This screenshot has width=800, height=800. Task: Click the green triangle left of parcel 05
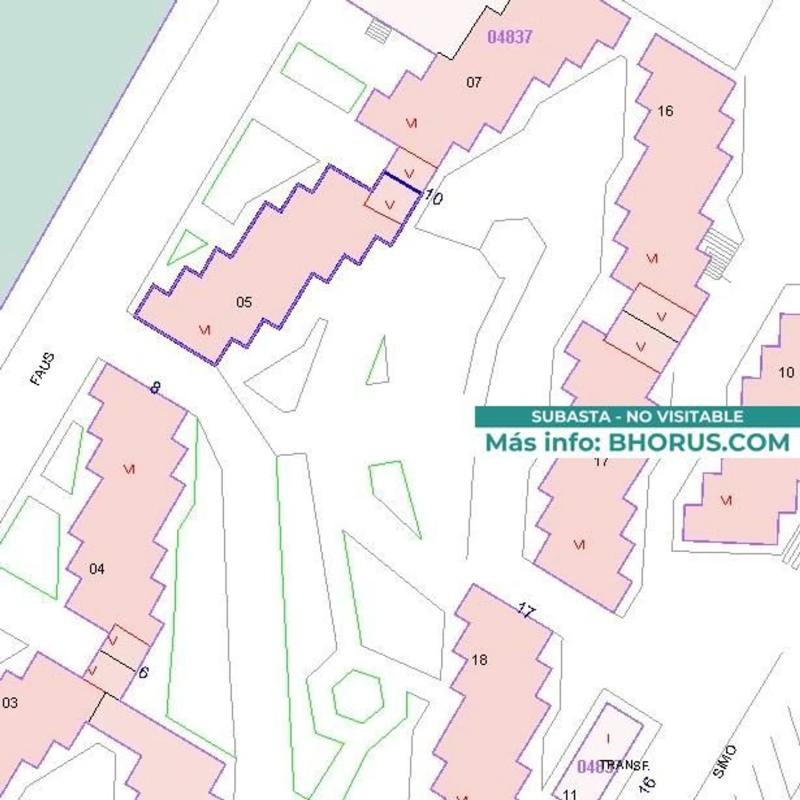(x=185, y=247)
